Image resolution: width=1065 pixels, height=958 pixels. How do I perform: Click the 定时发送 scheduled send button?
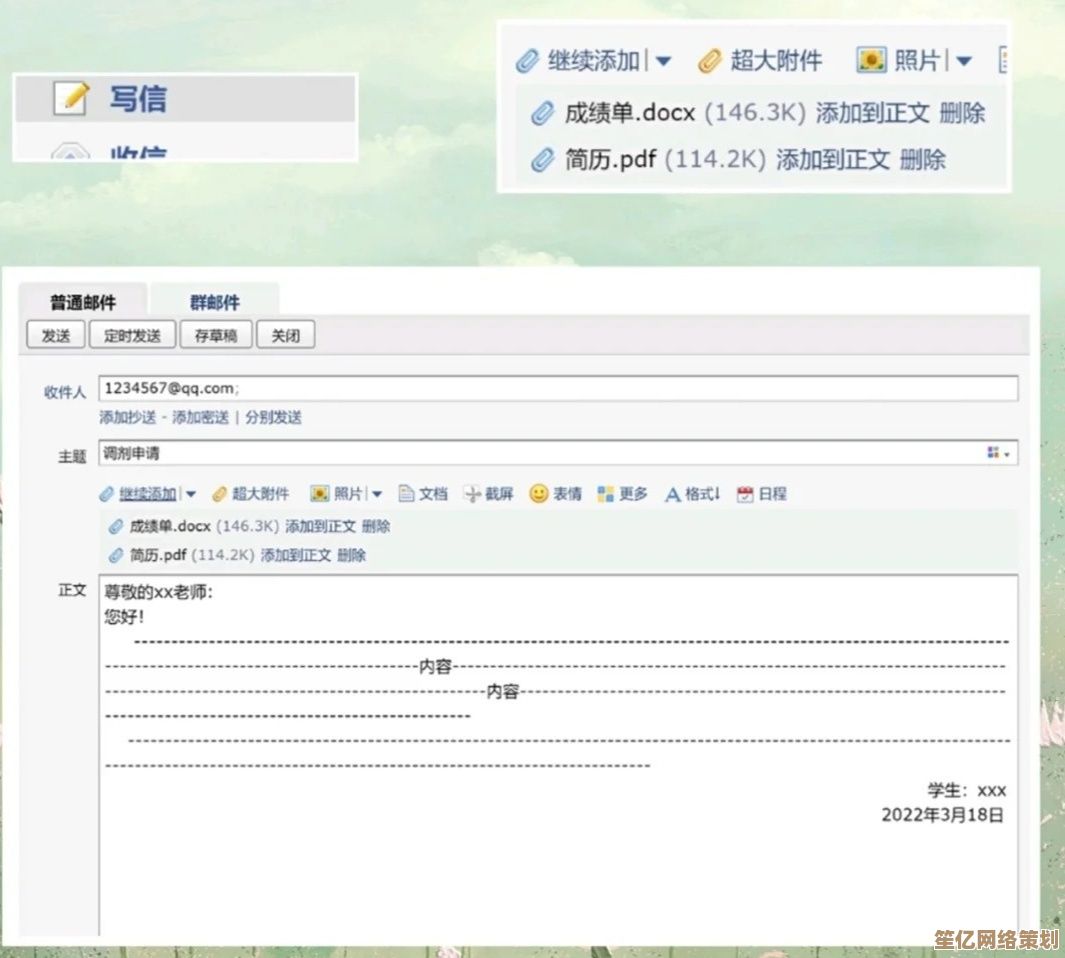click(132, 335)
